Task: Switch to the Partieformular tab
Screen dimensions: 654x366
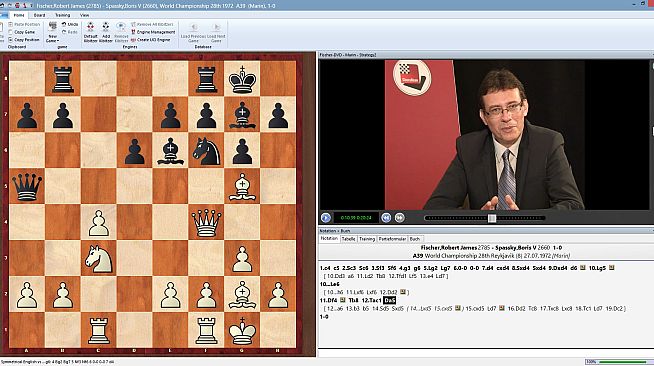Action: [x=392, y=239]
